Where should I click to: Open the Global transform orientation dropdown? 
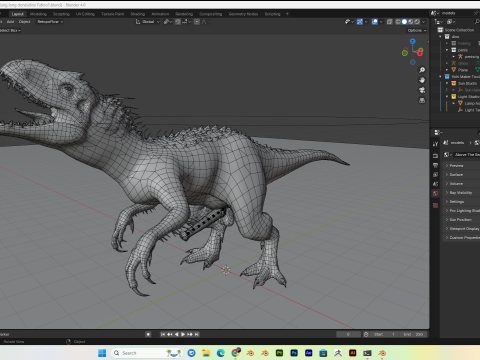[148, 22]
